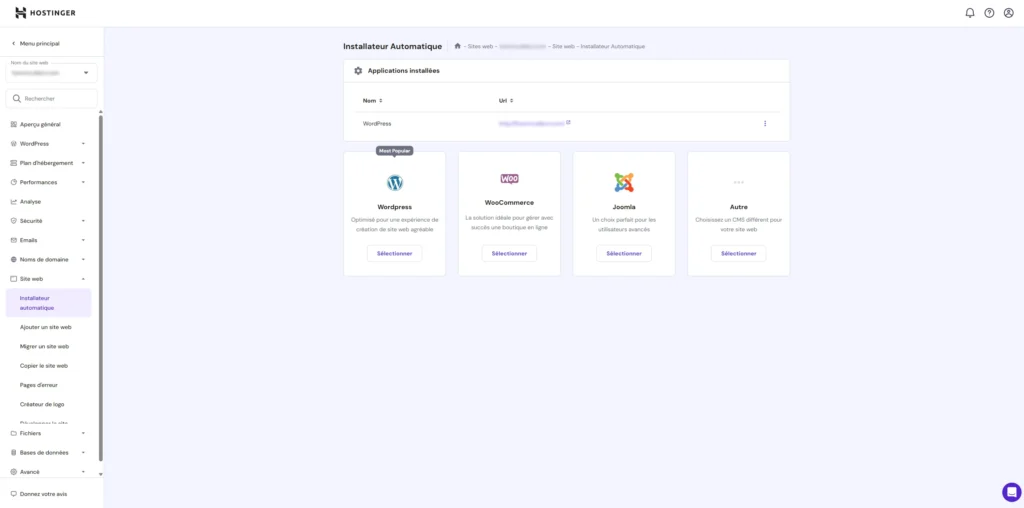The image size is (1024, 508).
Task: Open the website name dropdown
Action: point(52,72)
